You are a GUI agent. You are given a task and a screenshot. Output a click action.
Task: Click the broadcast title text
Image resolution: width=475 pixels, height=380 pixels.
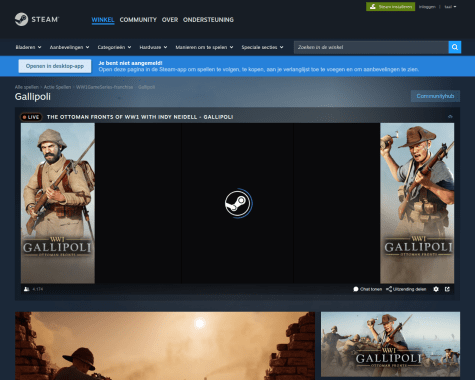coord(140,117)
